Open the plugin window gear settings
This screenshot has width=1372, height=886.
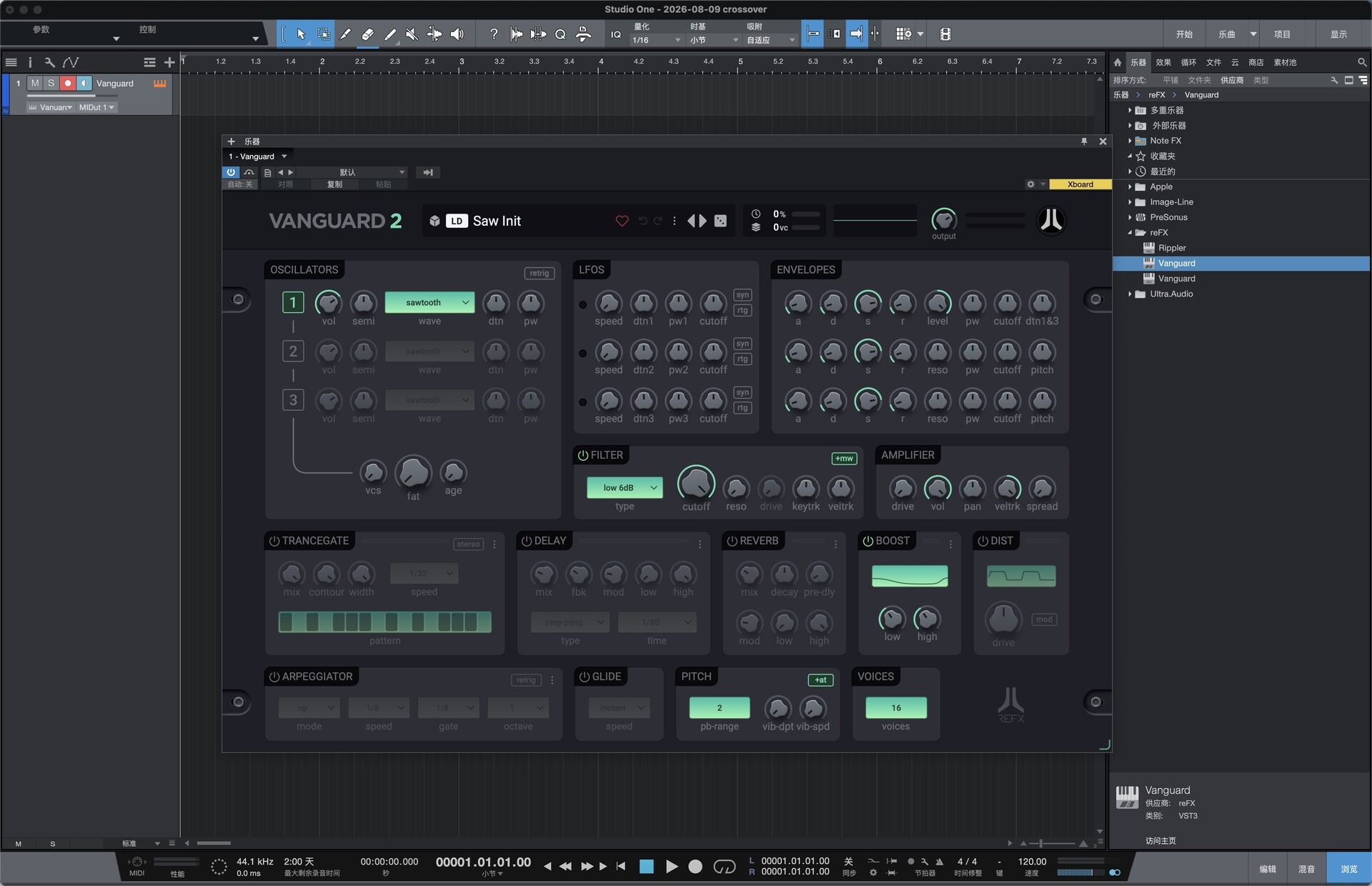tap(1030, 184)
